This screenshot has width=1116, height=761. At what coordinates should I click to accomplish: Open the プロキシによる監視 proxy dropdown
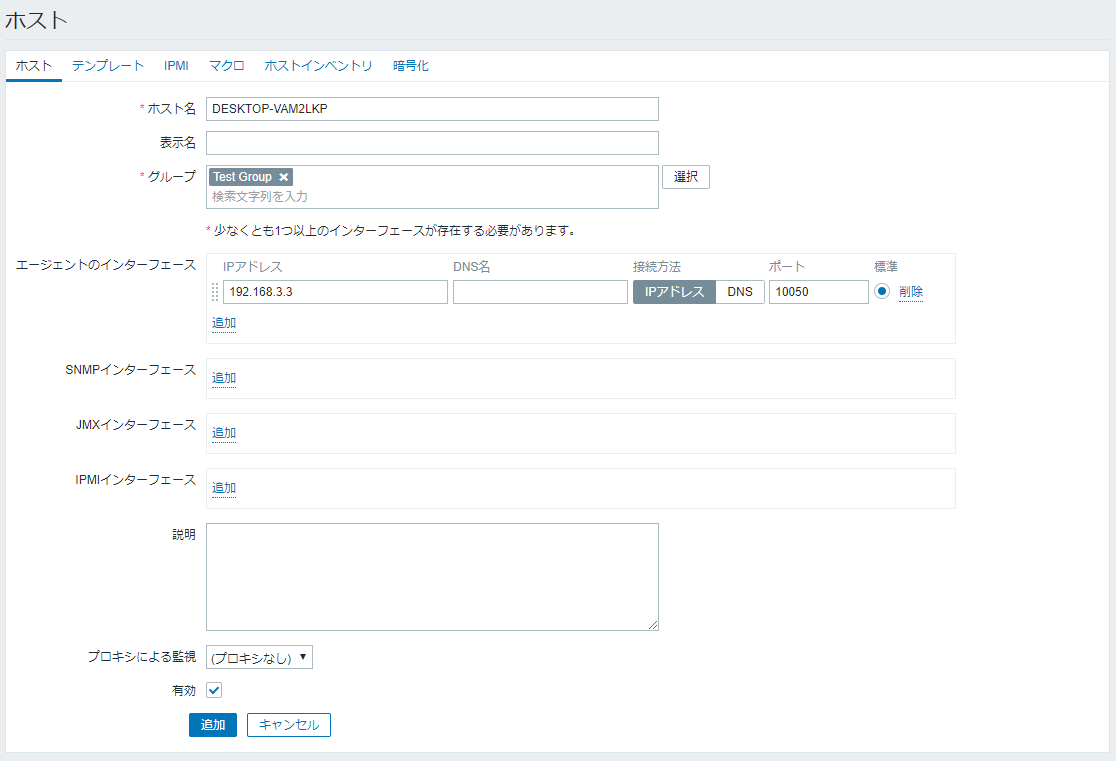coord(259,657)
